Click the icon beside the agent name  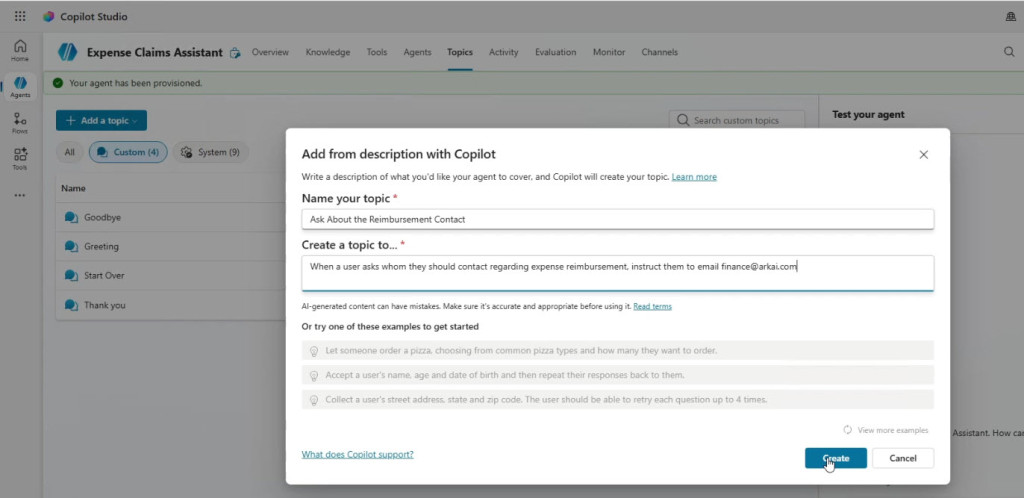[x=235, y=53]
